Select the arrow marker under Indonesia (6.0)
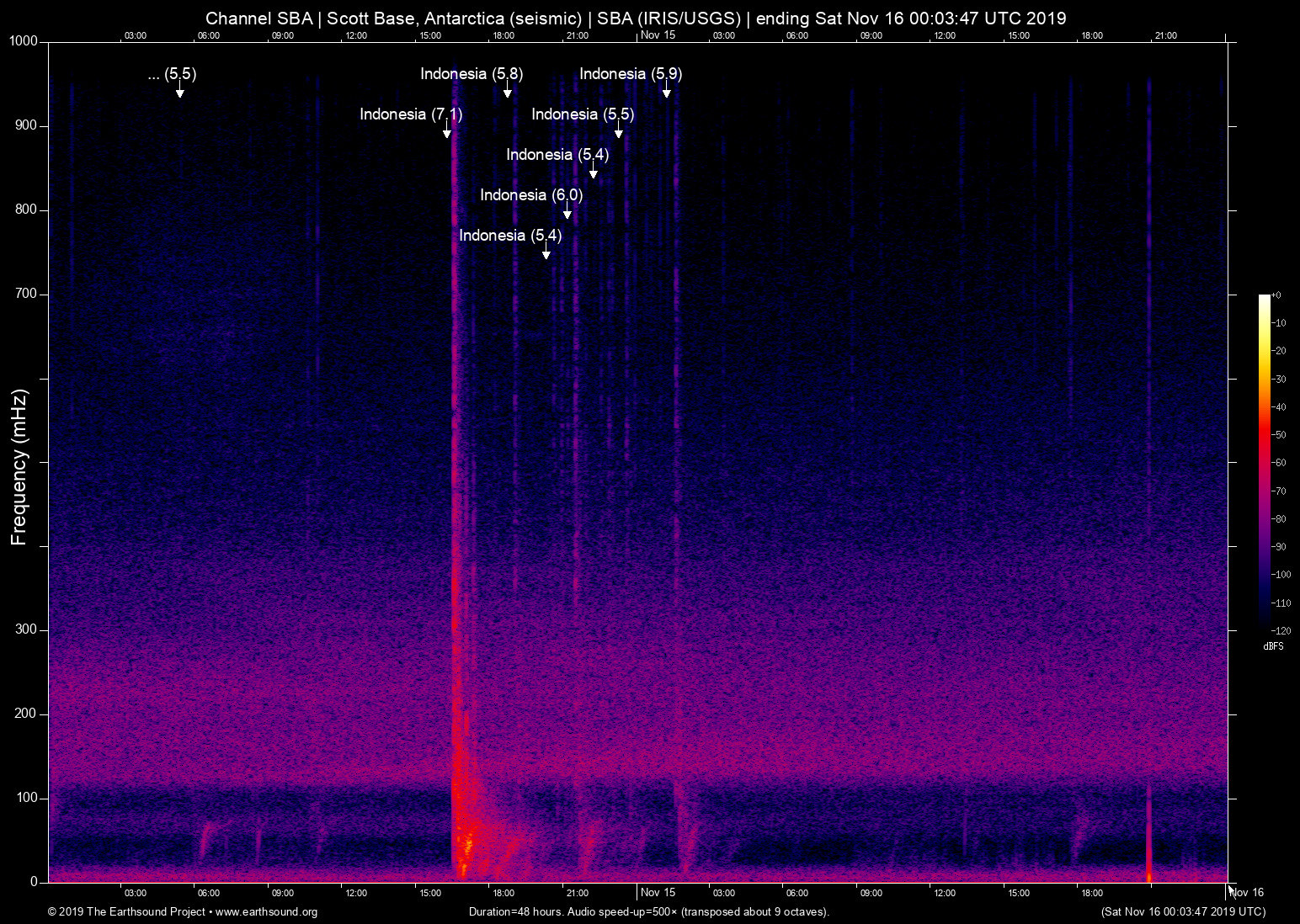1300x924 pixels. [x=567, y=213]
